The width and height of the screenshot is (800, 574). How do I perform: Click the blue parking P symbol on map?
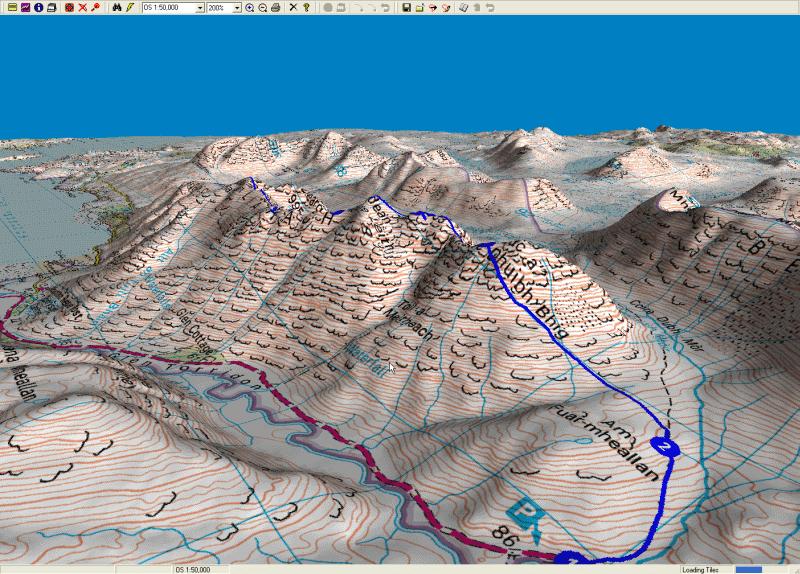click(x=530, y=514)
